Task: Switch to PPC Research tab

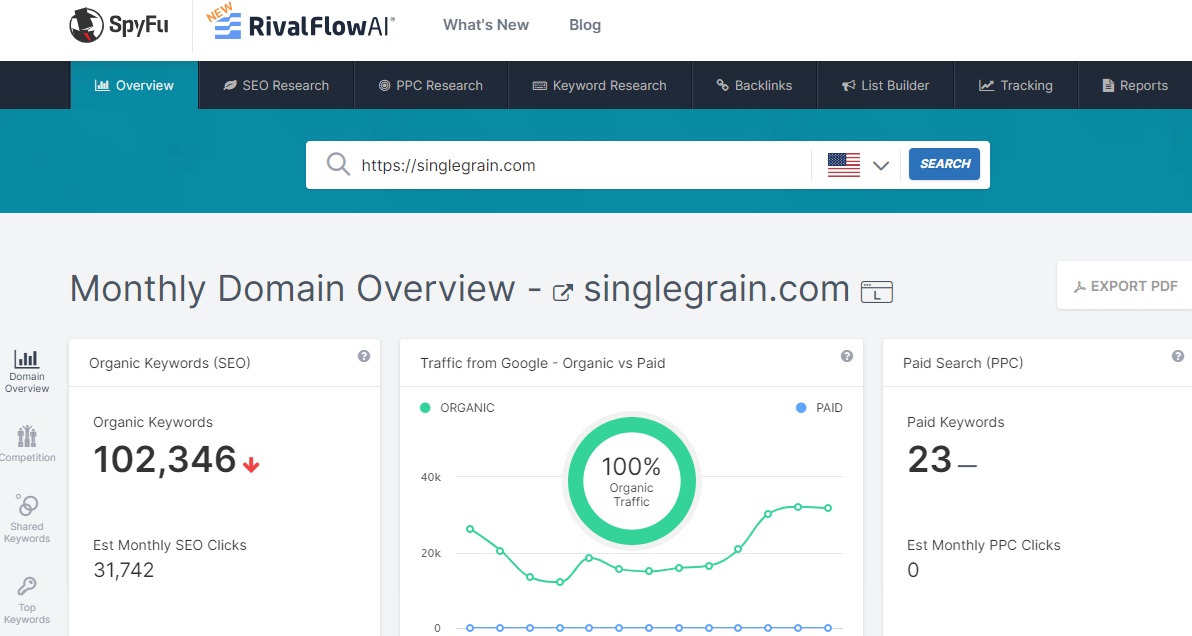Action: [x=431, y=85]
